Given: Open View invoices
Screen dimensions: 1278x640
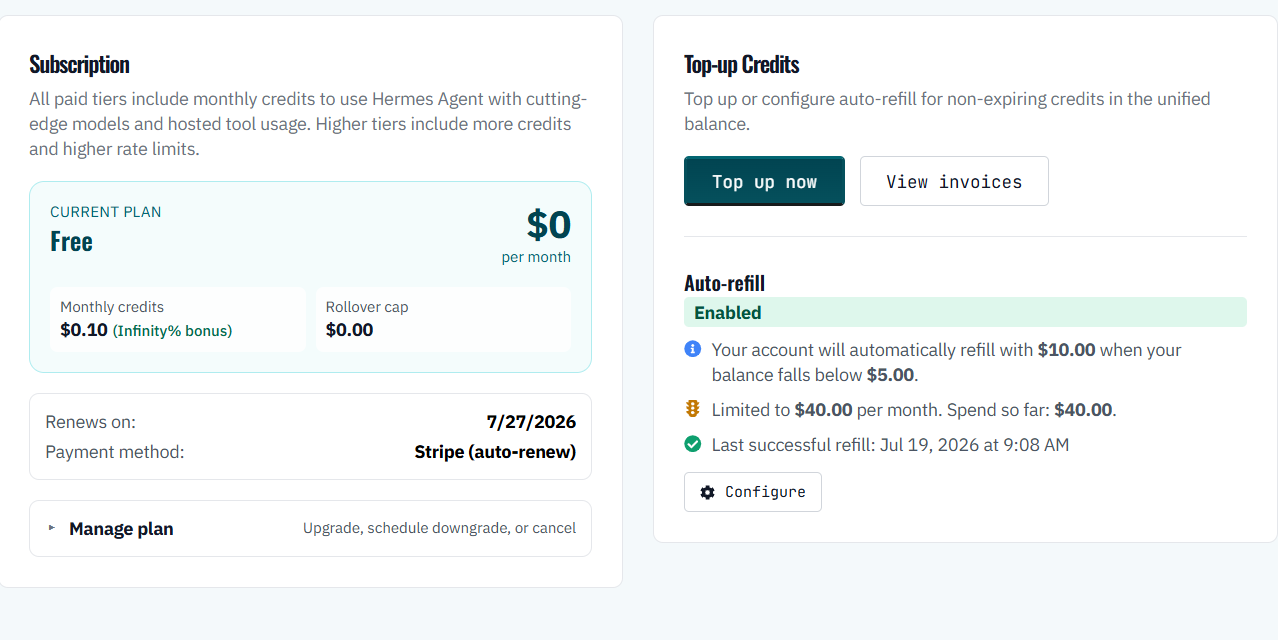Looking at the screenshot, I should [954, 181].
